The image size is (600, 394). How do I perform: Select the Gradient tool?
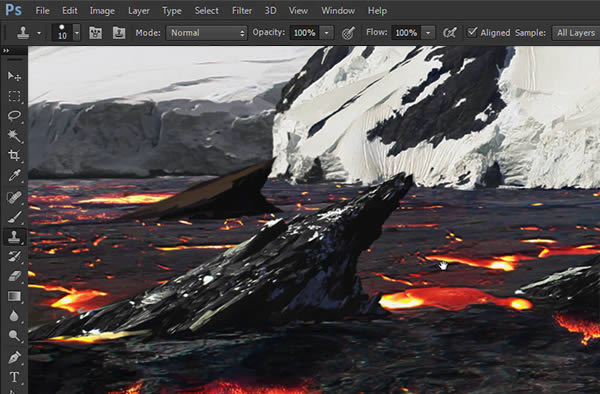pyautogui.click(x=14, y=296)
